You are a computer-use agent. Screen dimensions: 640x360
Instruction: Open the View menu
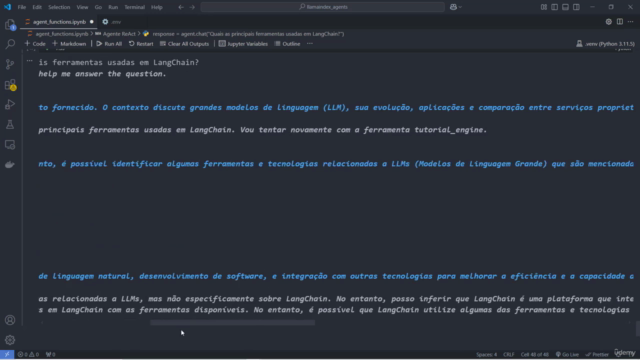82,7
